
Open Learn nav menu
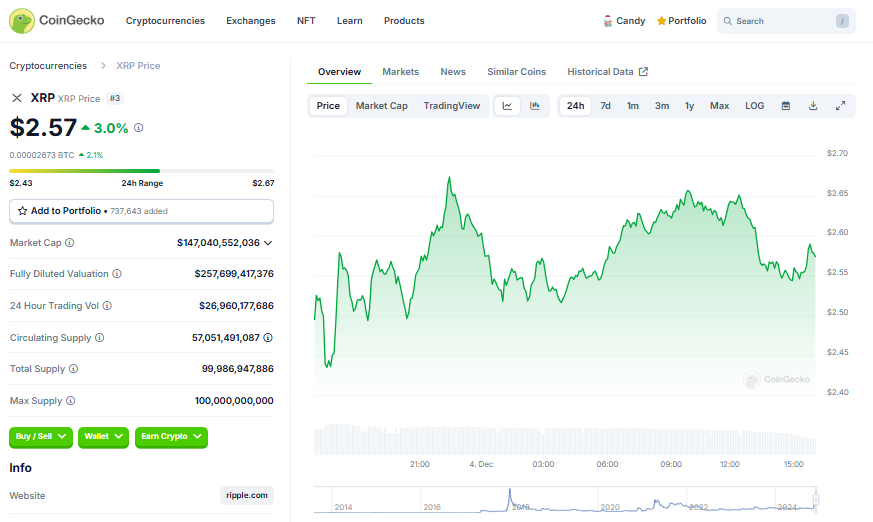click(x=350, y=21)
